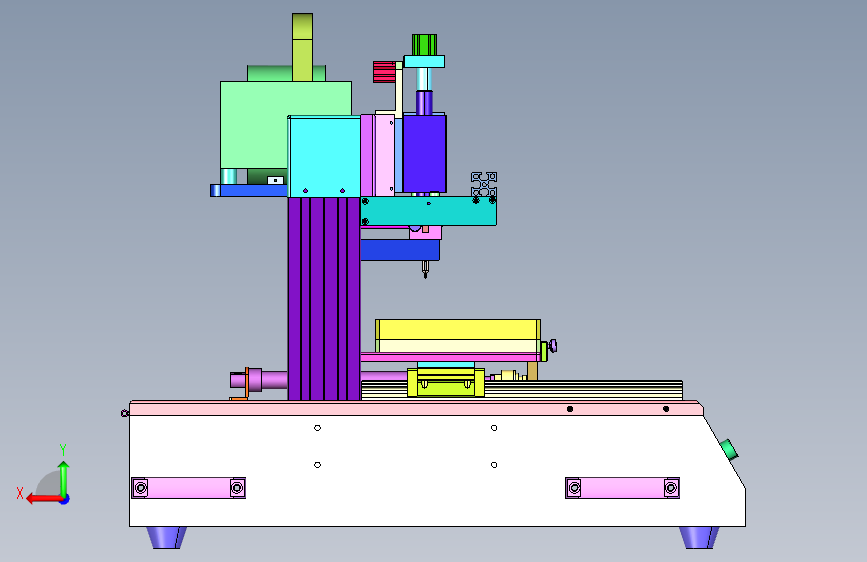Click the green Y axis arrow of the triad
Image resolution: width=867 pixels, height=562 pixels.
[64, 478]
